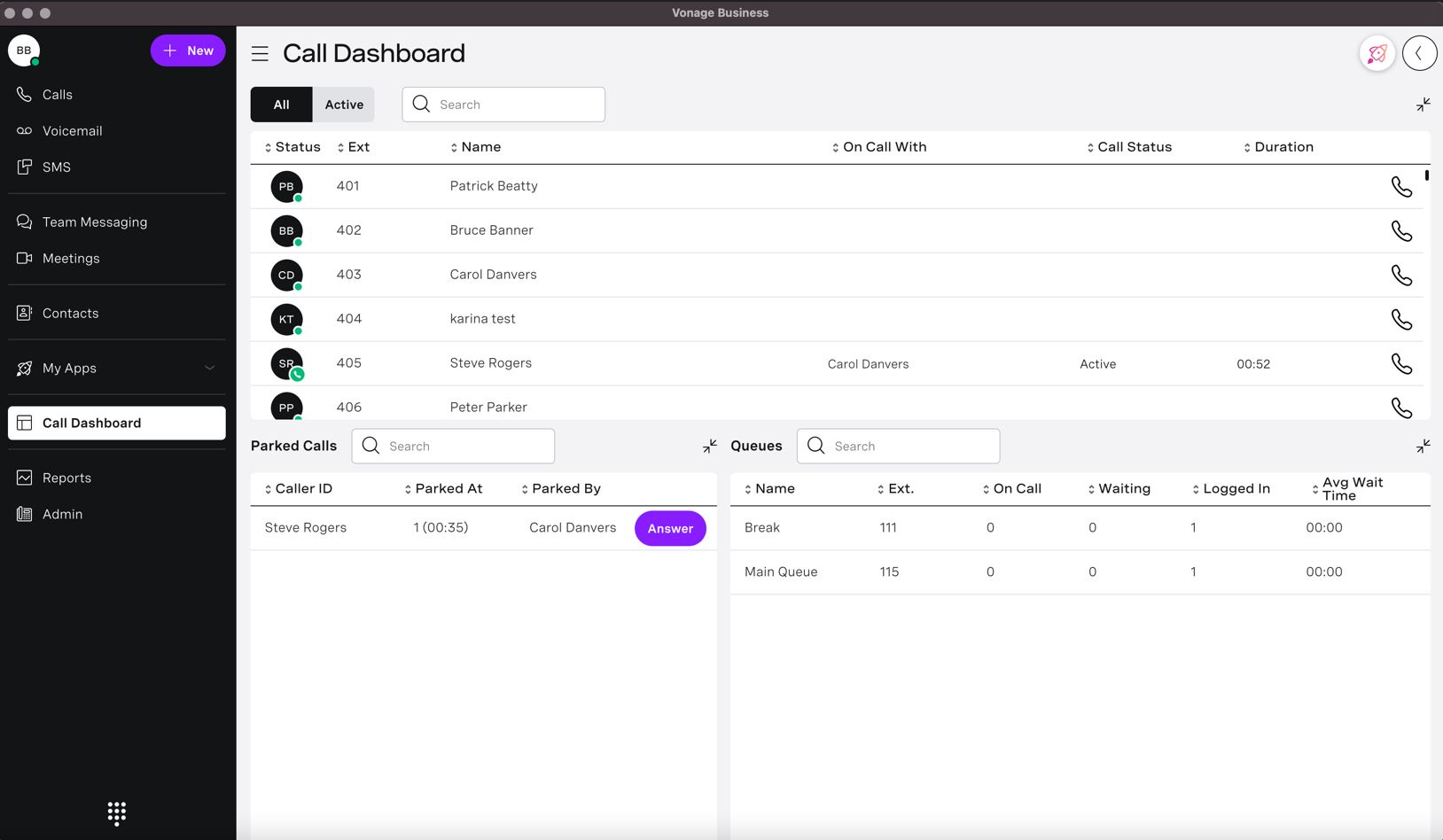The image size is (1443, 840).
Task: Open Team Messaging from the sidebar
Action: tap(94, 222)
